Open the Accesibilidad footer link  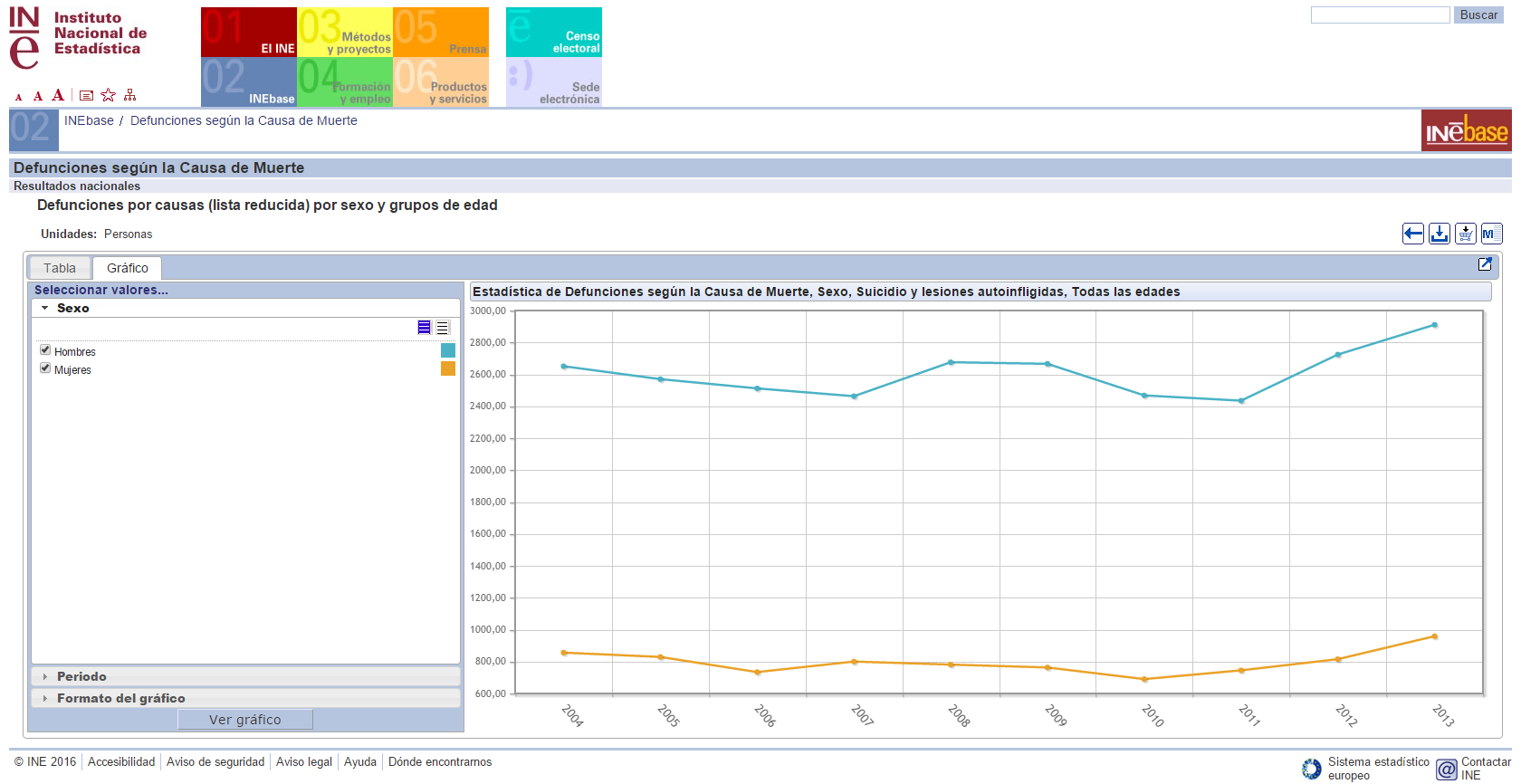121,761
